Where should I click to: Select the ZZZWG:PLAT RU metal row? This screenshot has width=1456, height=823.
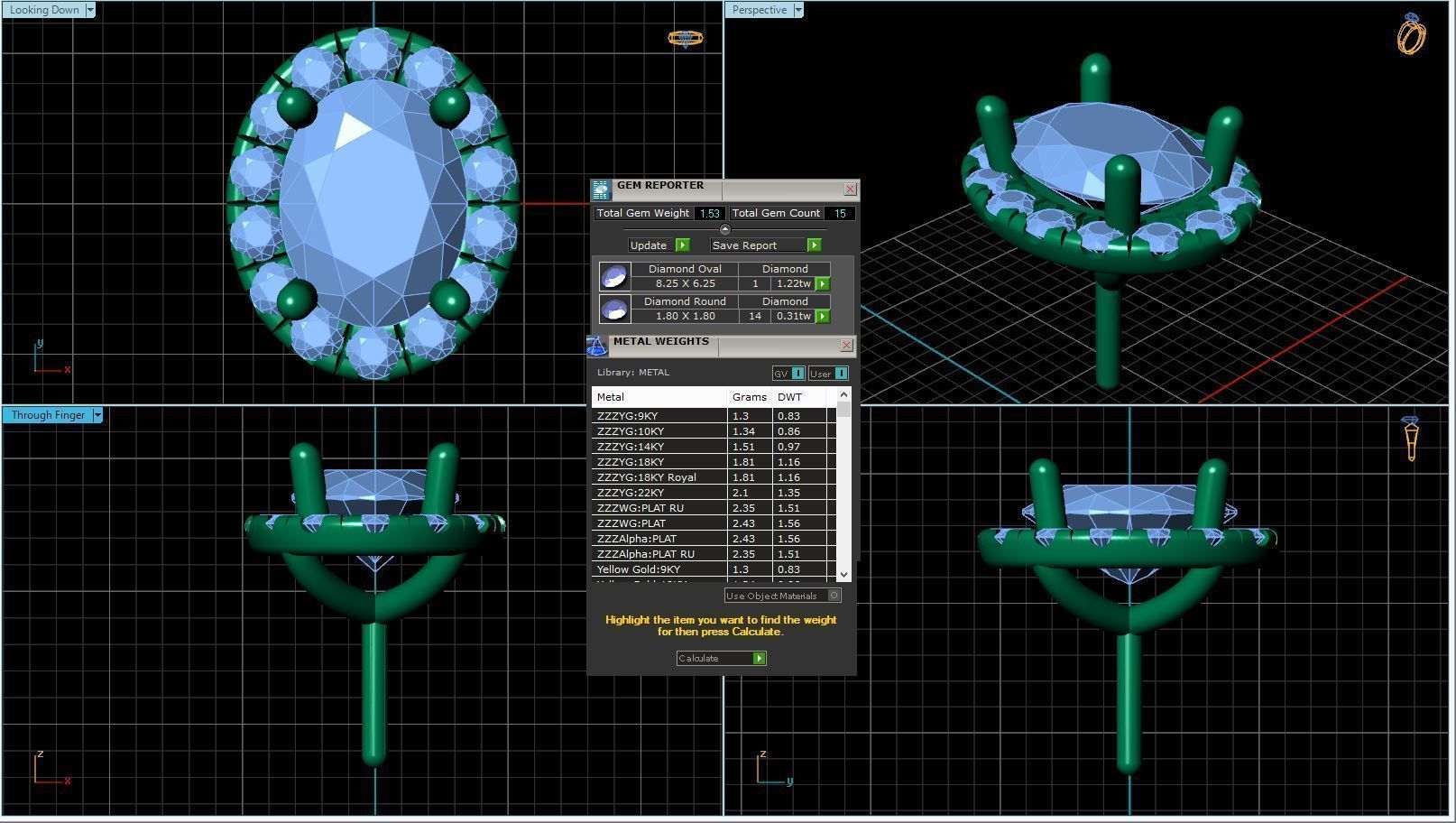[714, 508]
